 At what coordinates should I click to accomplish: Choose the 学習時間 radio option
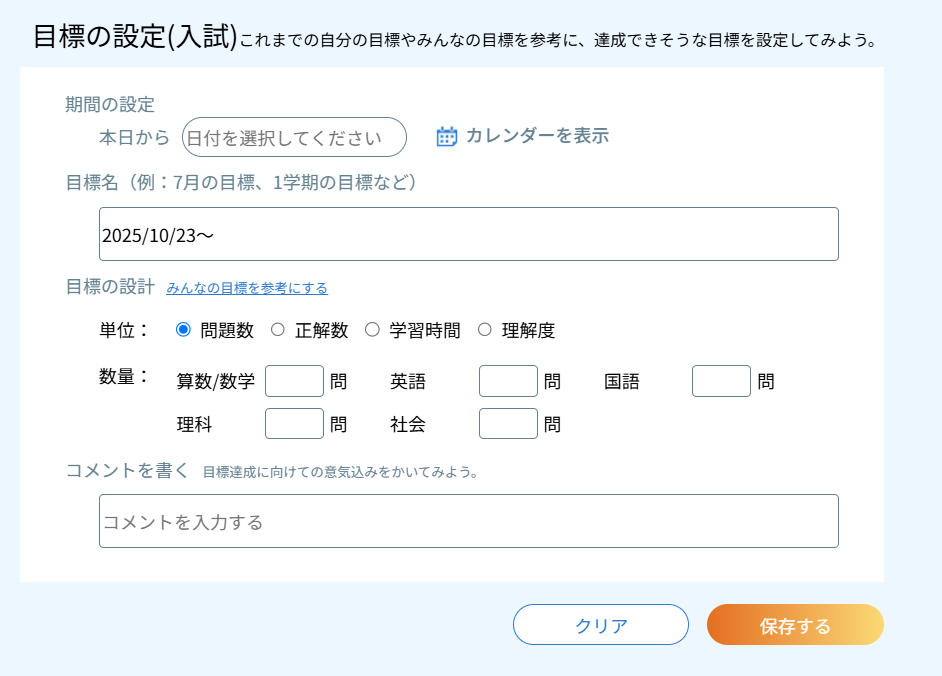[x=372, y=329]
